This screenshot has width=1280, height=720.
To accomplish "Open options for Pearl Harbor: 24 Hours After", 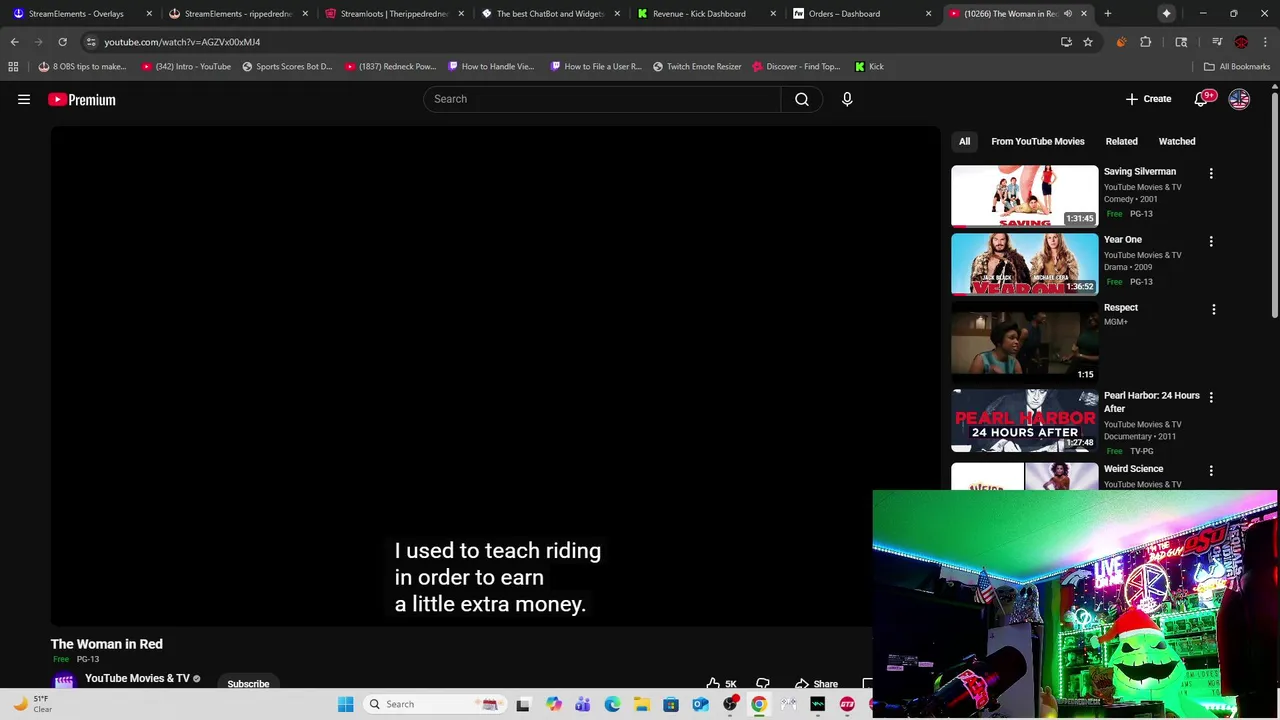I will pyautogui.click(x=1211, y=397).
